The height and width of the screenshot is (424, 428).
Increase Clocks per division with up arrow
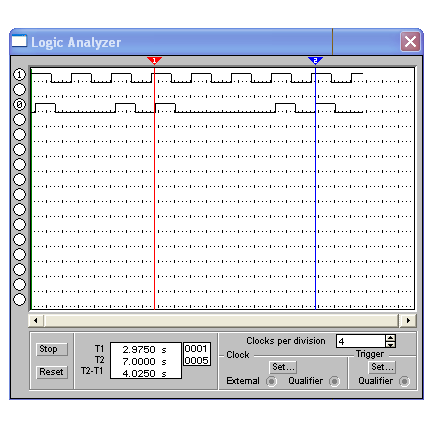coord(391,338)
